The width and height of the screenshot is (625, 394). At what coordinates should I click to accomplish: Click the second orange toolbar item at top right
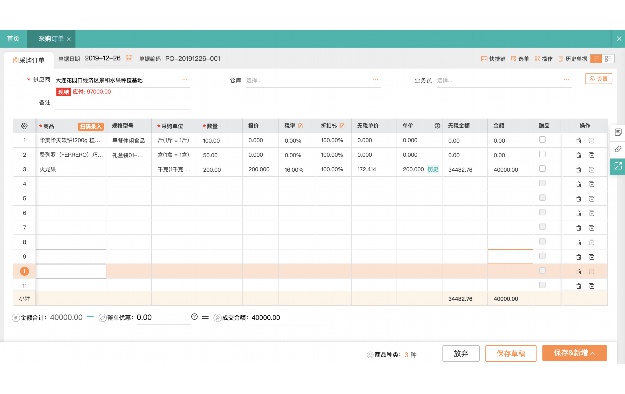click(x=520, y=59)
